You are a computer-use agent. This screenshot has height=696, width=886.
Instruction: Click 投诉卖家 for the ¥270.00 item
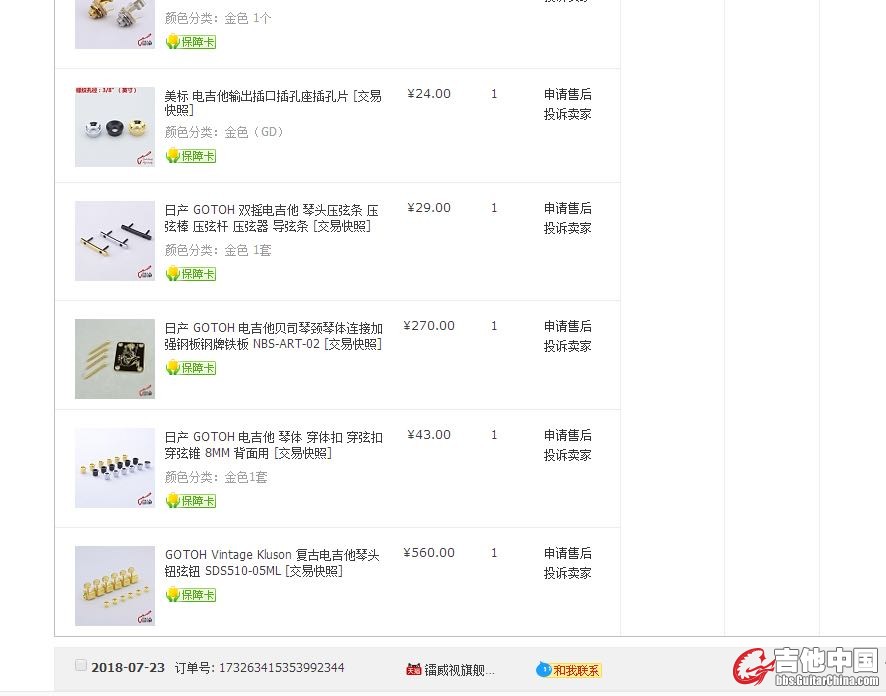[567, 346]
